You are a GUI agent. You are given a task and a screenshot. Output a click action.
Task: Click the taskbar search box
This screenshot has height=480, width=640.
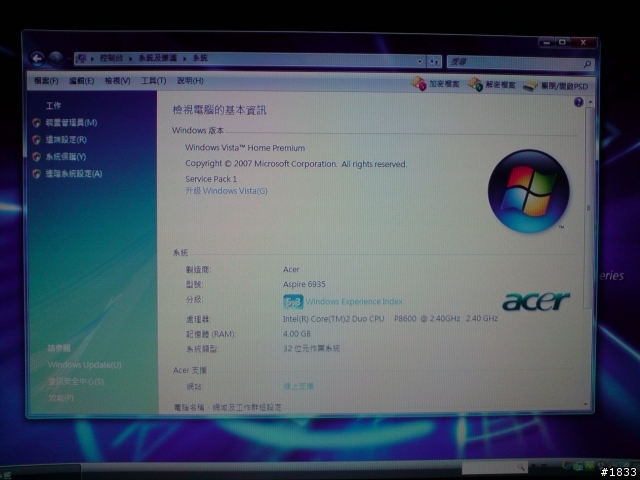click(494, 467)
